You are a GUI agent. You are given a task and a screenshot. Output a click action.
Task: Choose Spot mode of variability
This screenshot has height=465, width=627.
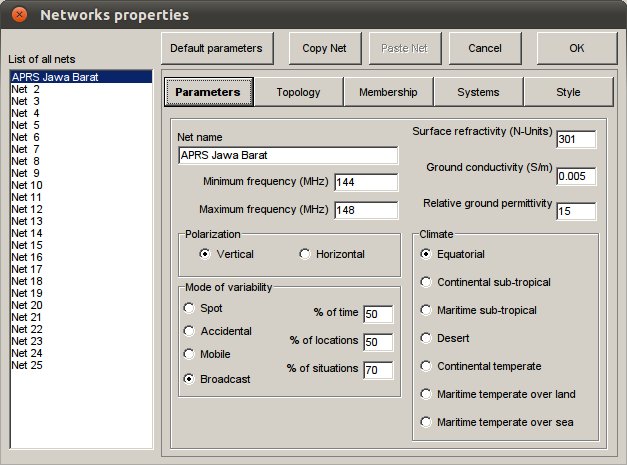coord(188,308)
